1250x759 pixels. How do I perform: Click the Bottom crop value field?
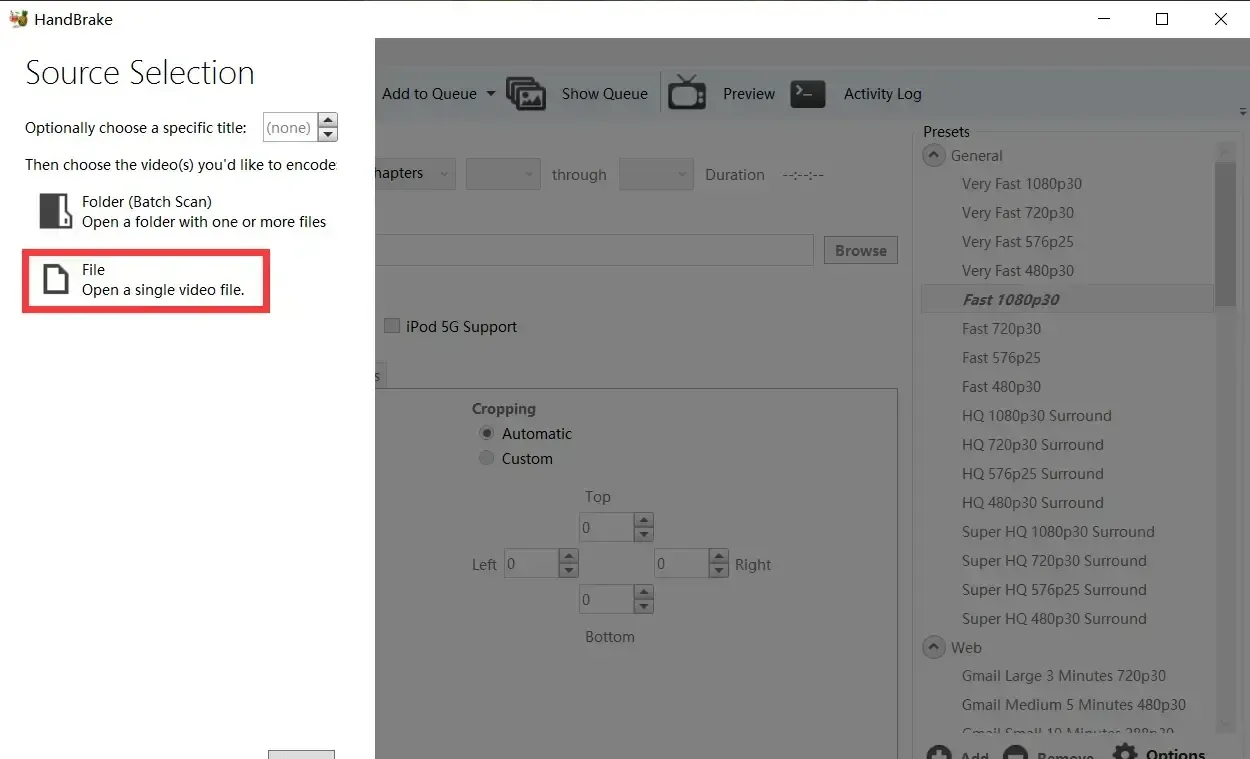[x=606, y=599]
